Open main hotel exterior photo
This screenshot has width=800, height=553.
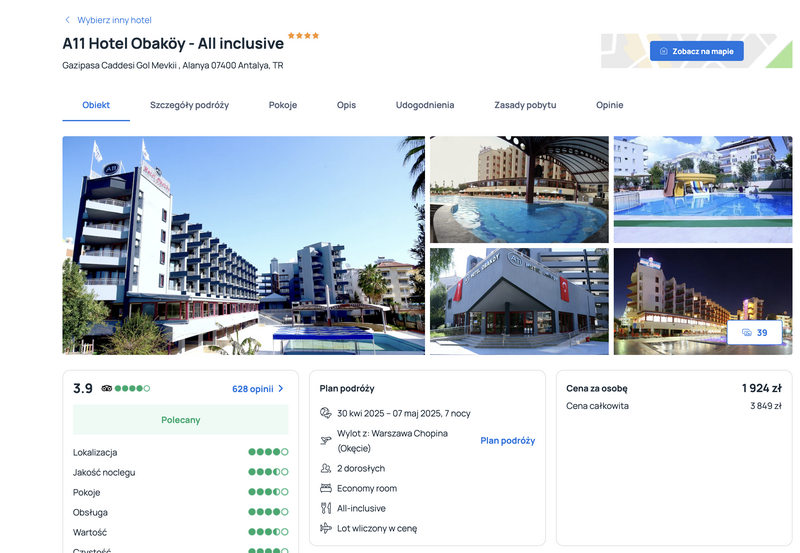(x=243, y=245)
